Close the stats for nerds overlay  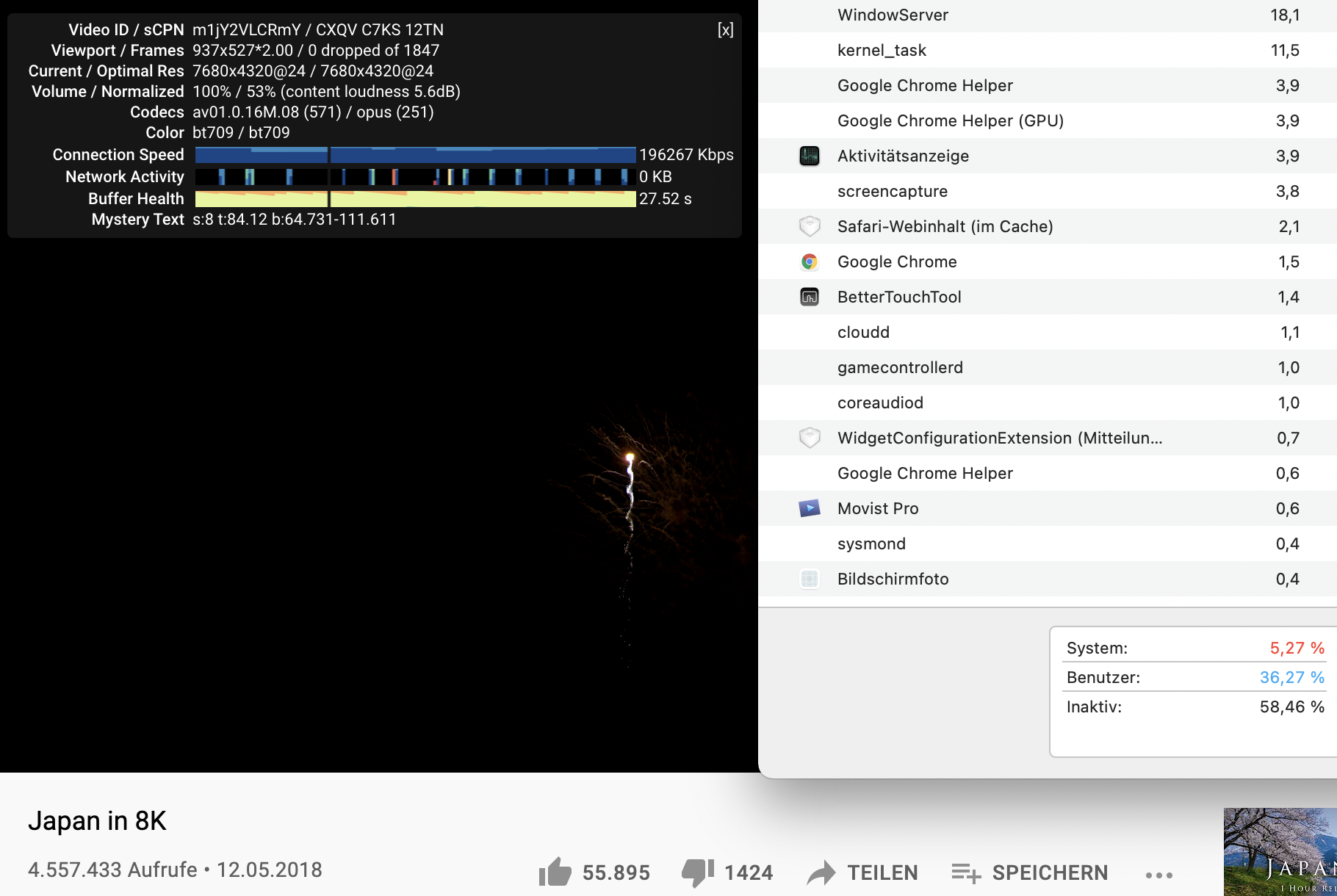click(x=725, y=30)
